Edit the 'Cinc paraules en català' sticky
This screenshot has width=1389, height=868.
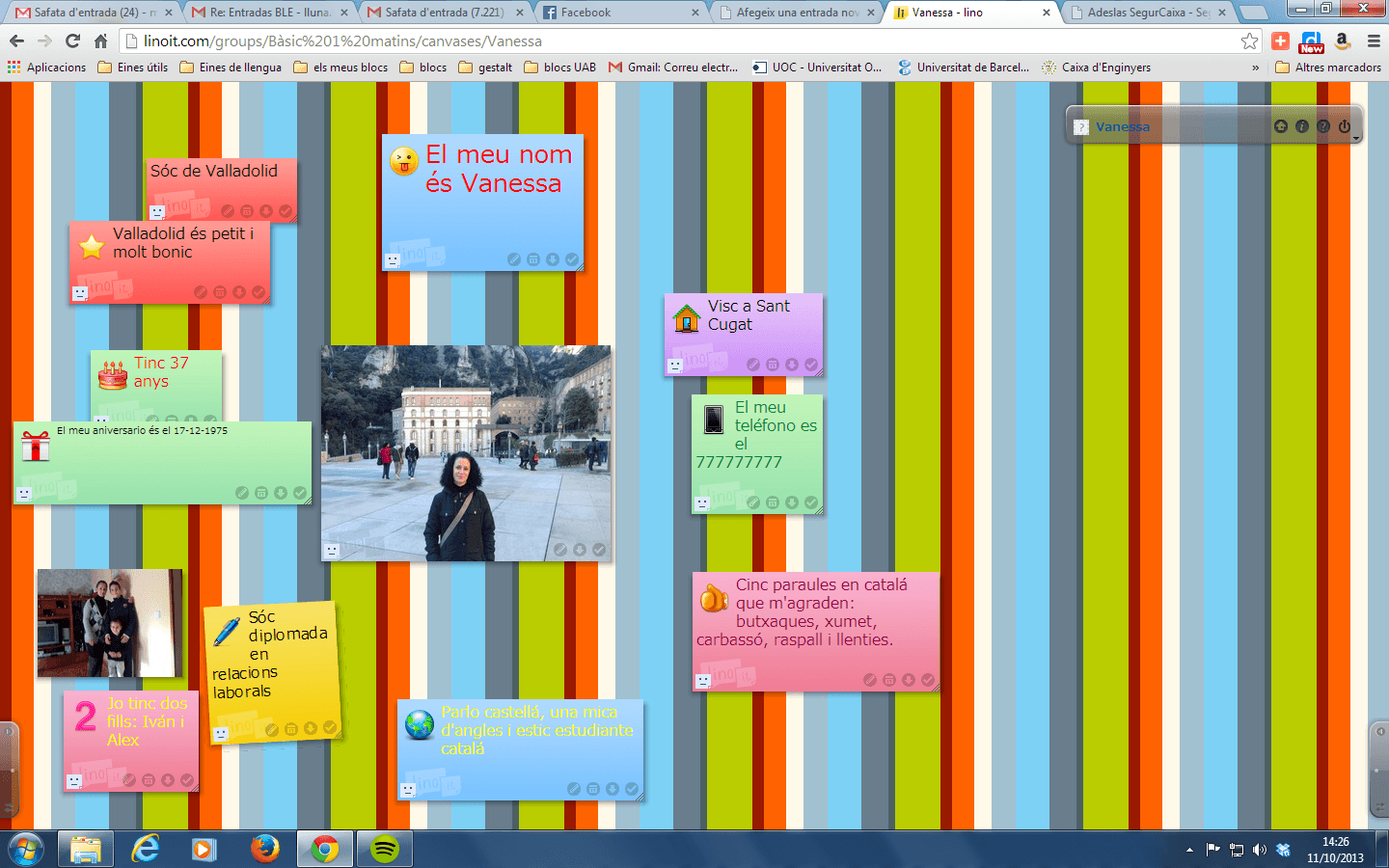[x=870, y=680]
